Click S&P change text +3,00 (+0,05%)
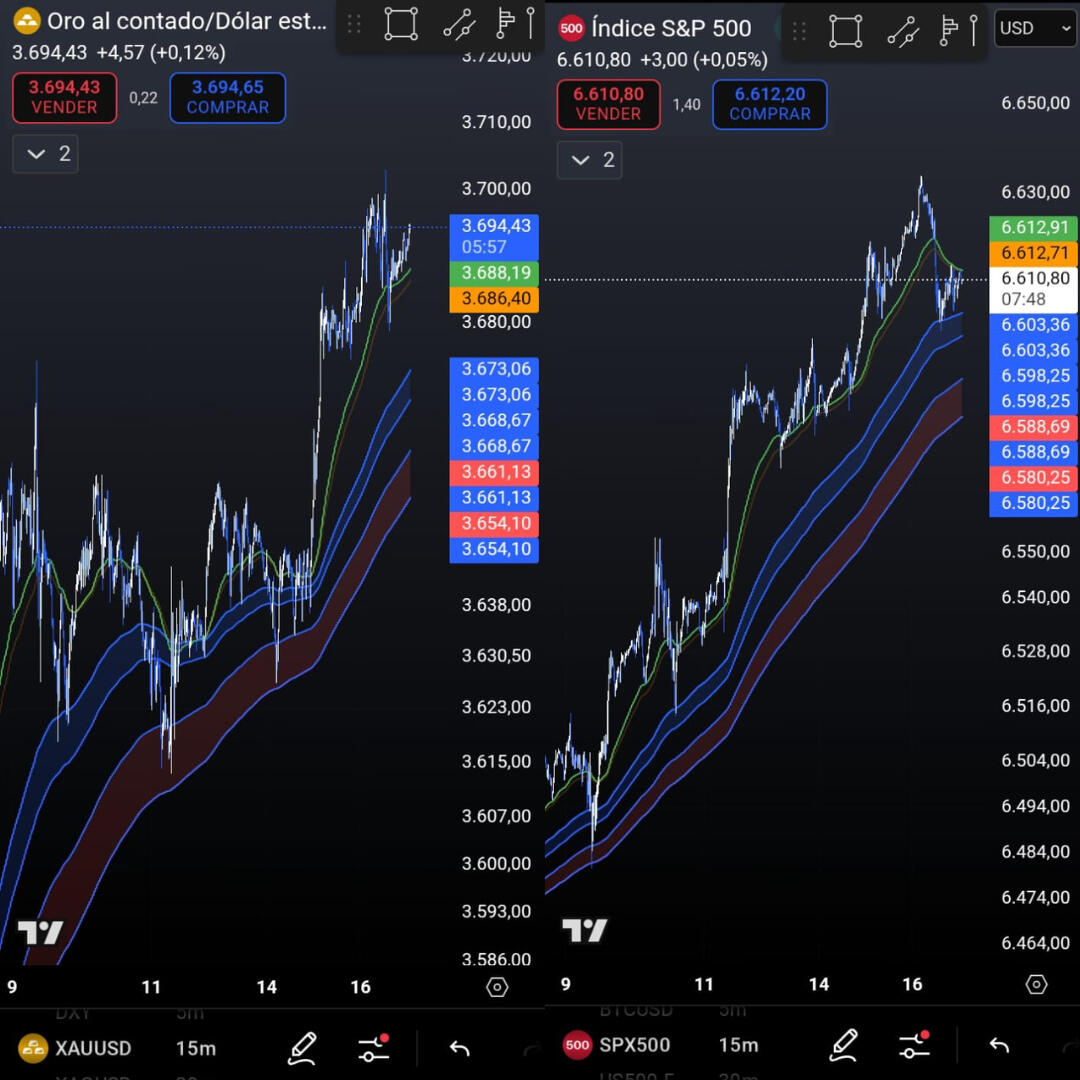The width and height of the screenshot is (1080, 1080). 703,60
